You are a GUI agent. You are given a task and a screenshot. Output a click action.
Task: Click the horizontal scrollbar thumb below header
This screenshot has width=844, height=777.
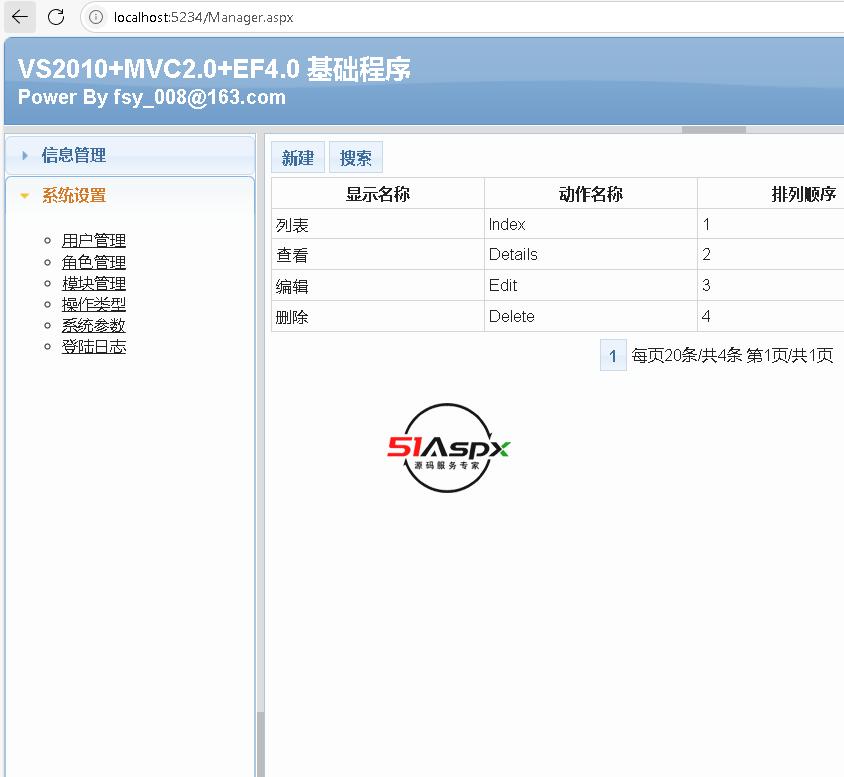click(714, 130)
